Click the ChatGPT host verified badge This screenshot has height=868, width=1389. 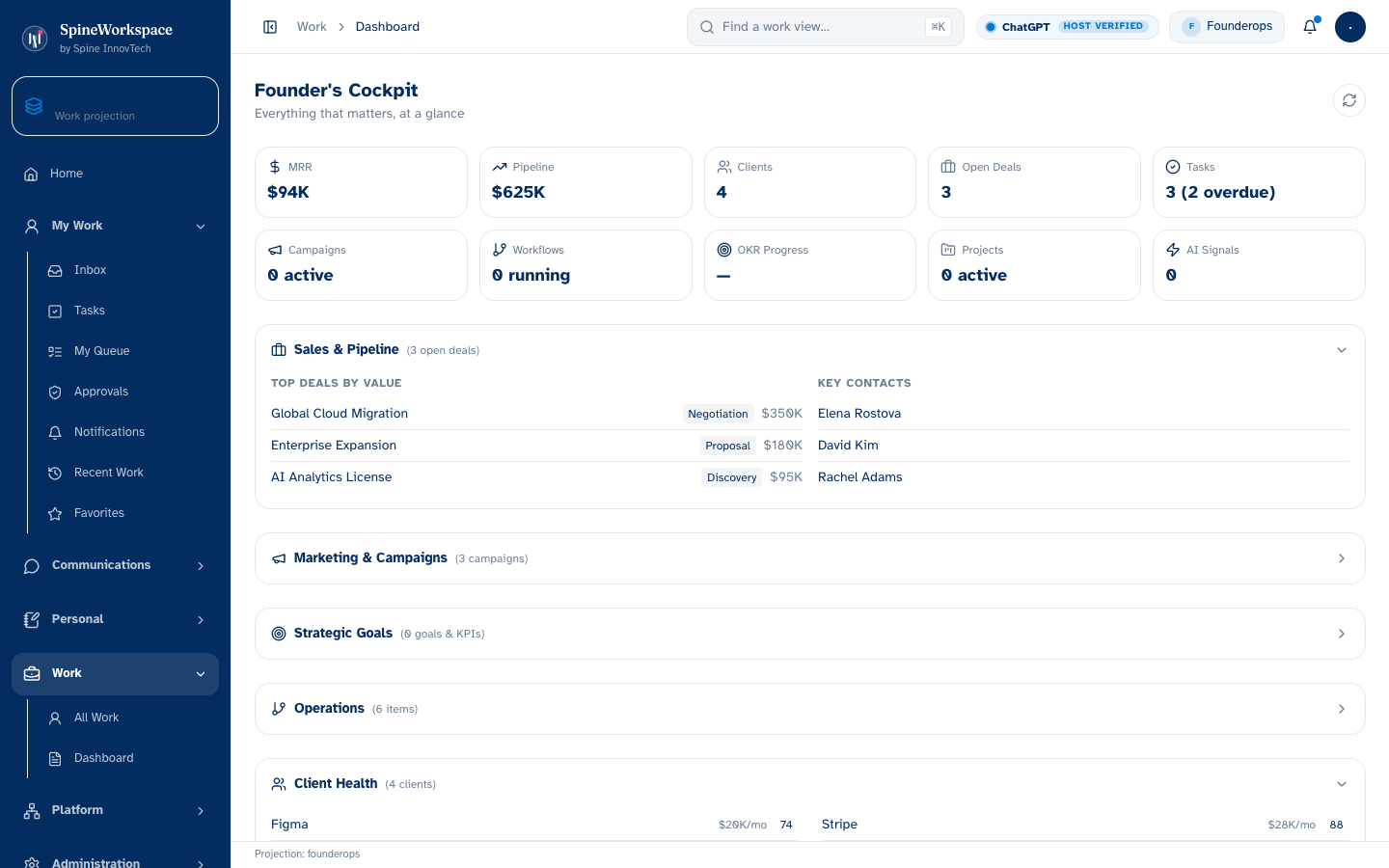click(1068, 27)
